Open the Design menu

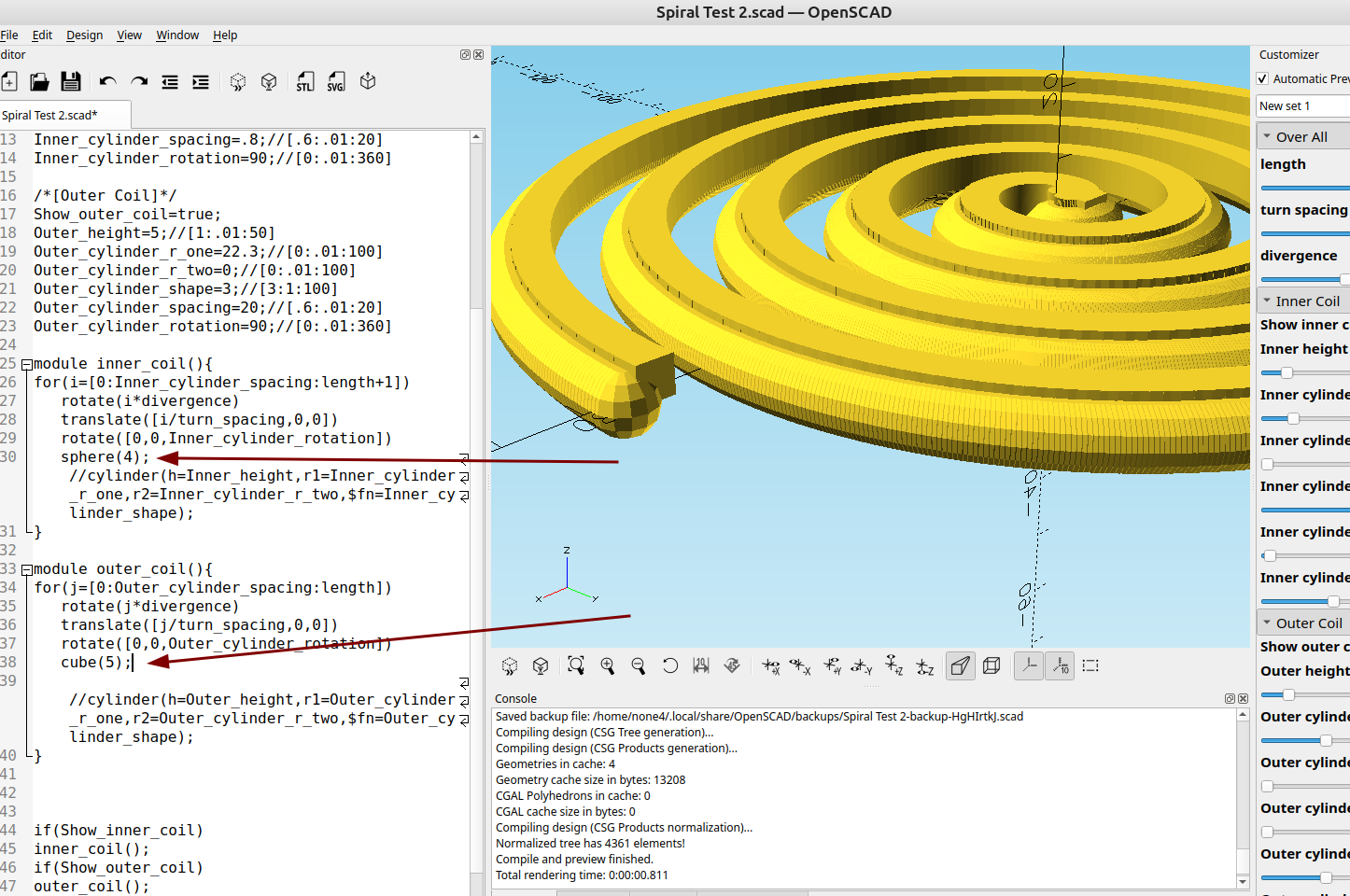(84, 35)
